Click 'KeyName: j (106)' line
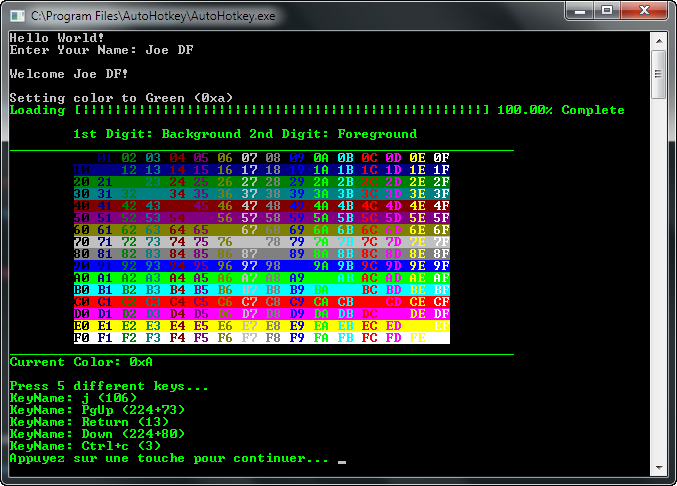This screenshot has height=486, width=677. coord(73,398)
